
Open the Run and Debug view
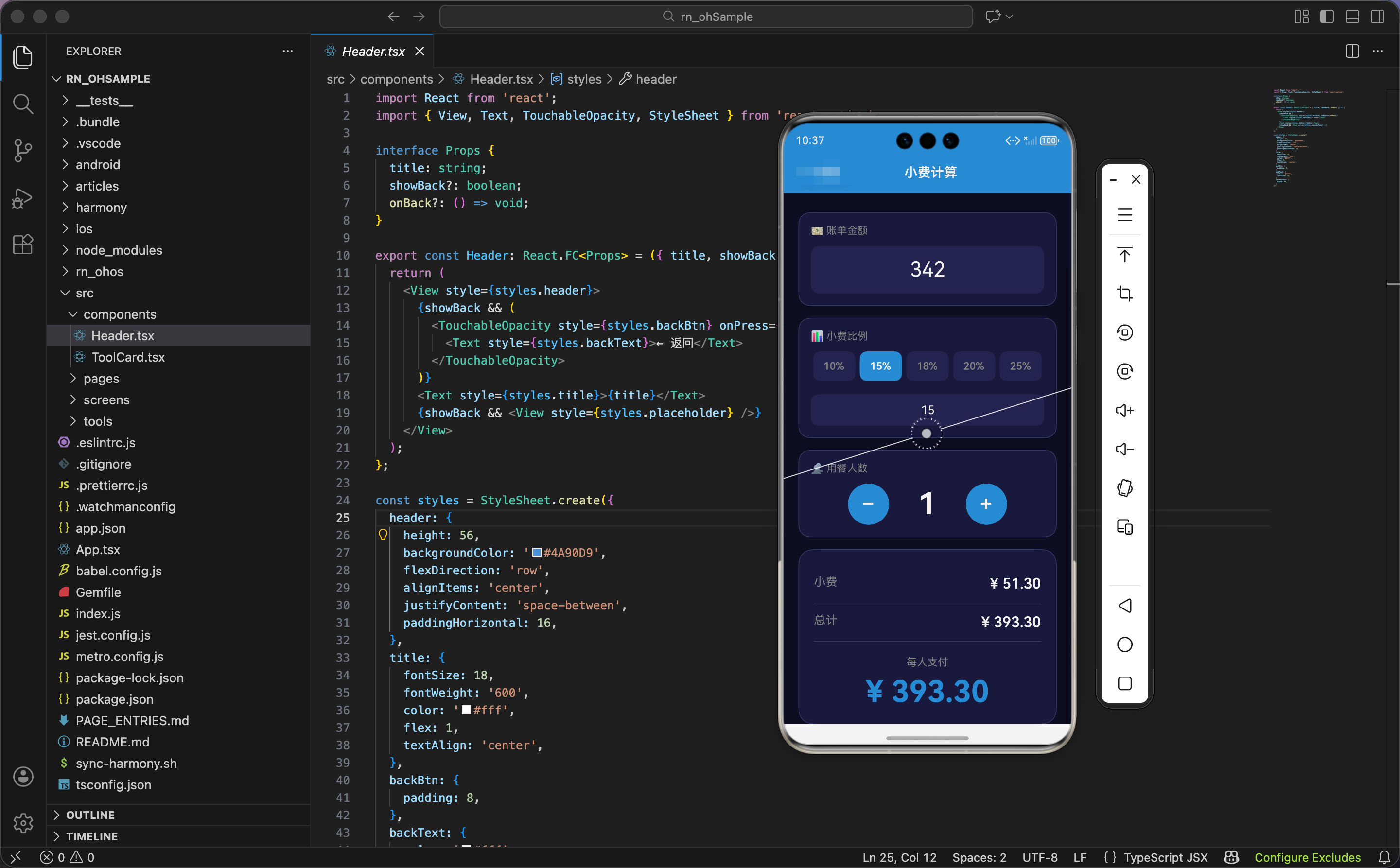(x=22, y=198)
